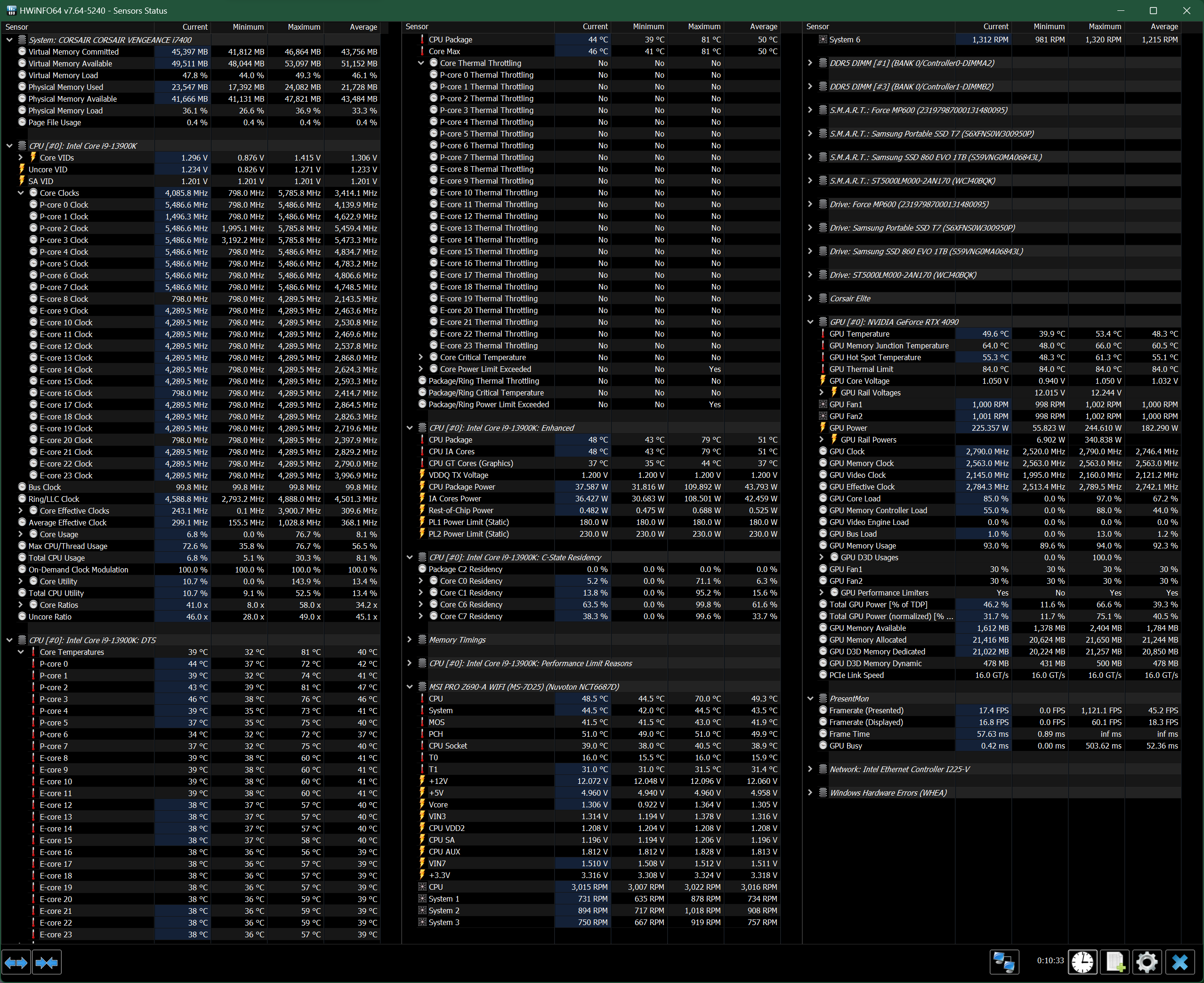
Task: Collapse the PresentMon group
Action: point(810,699)
